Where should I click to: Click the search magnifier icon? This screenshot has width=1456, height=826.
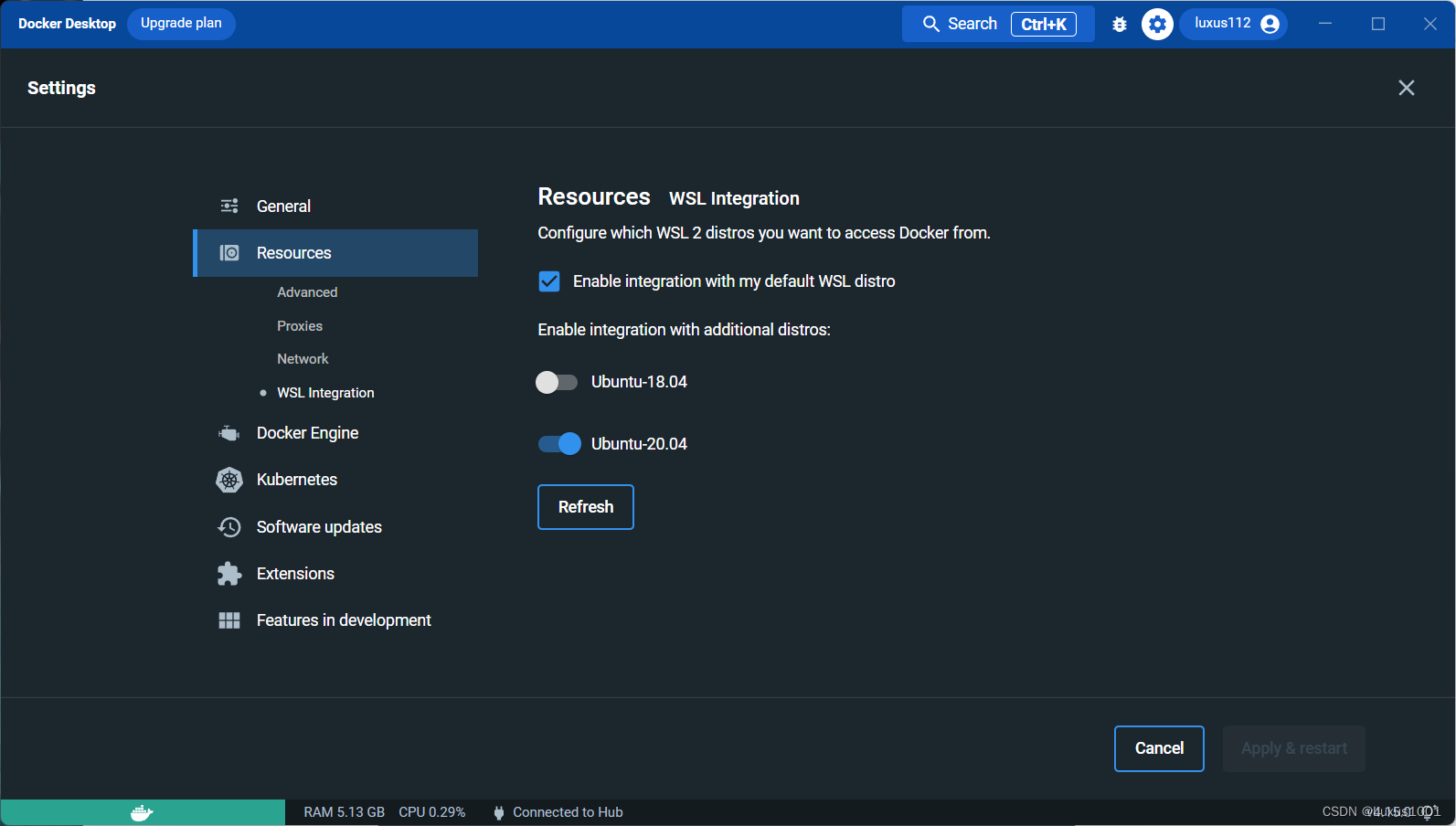click(931, 24)
